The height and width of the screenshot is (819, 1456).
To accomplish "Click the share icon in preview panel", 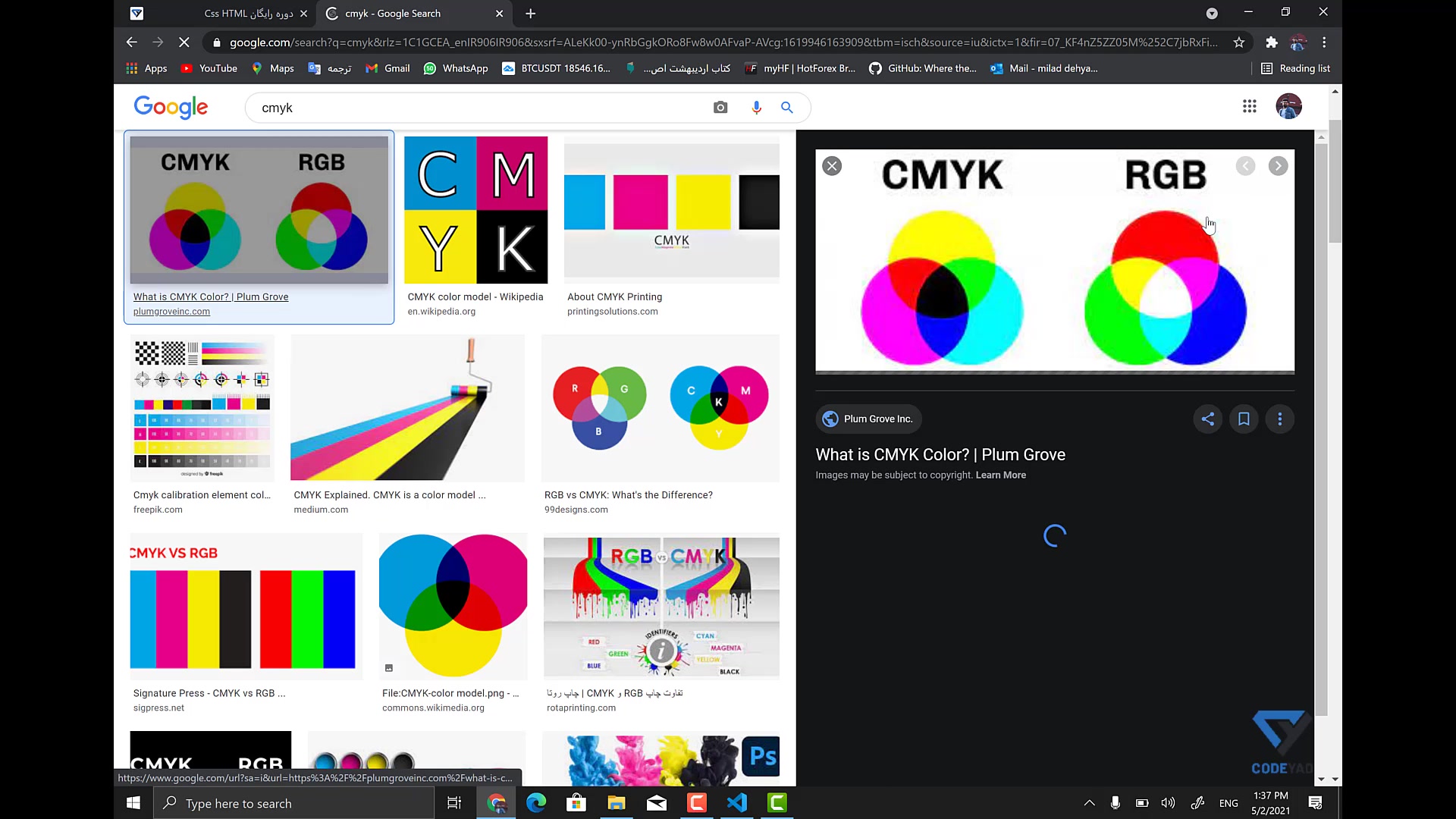I will 1208,419.
